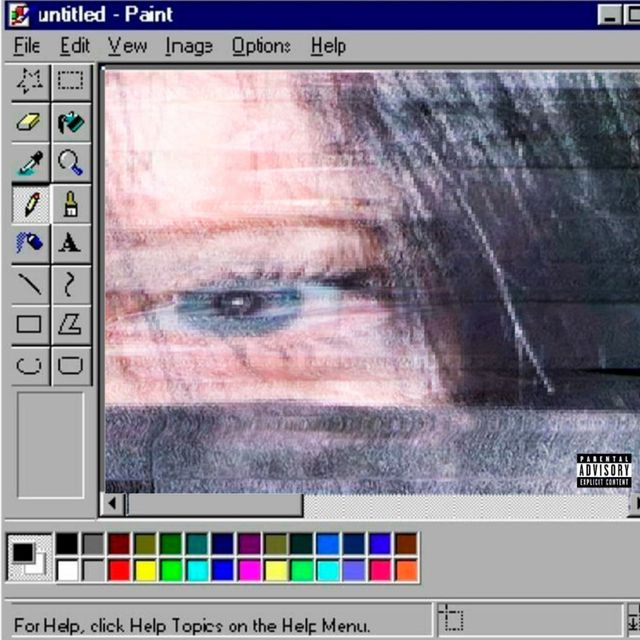Choose the Pencil tool
640x640 pixels.
coord(30,204)
